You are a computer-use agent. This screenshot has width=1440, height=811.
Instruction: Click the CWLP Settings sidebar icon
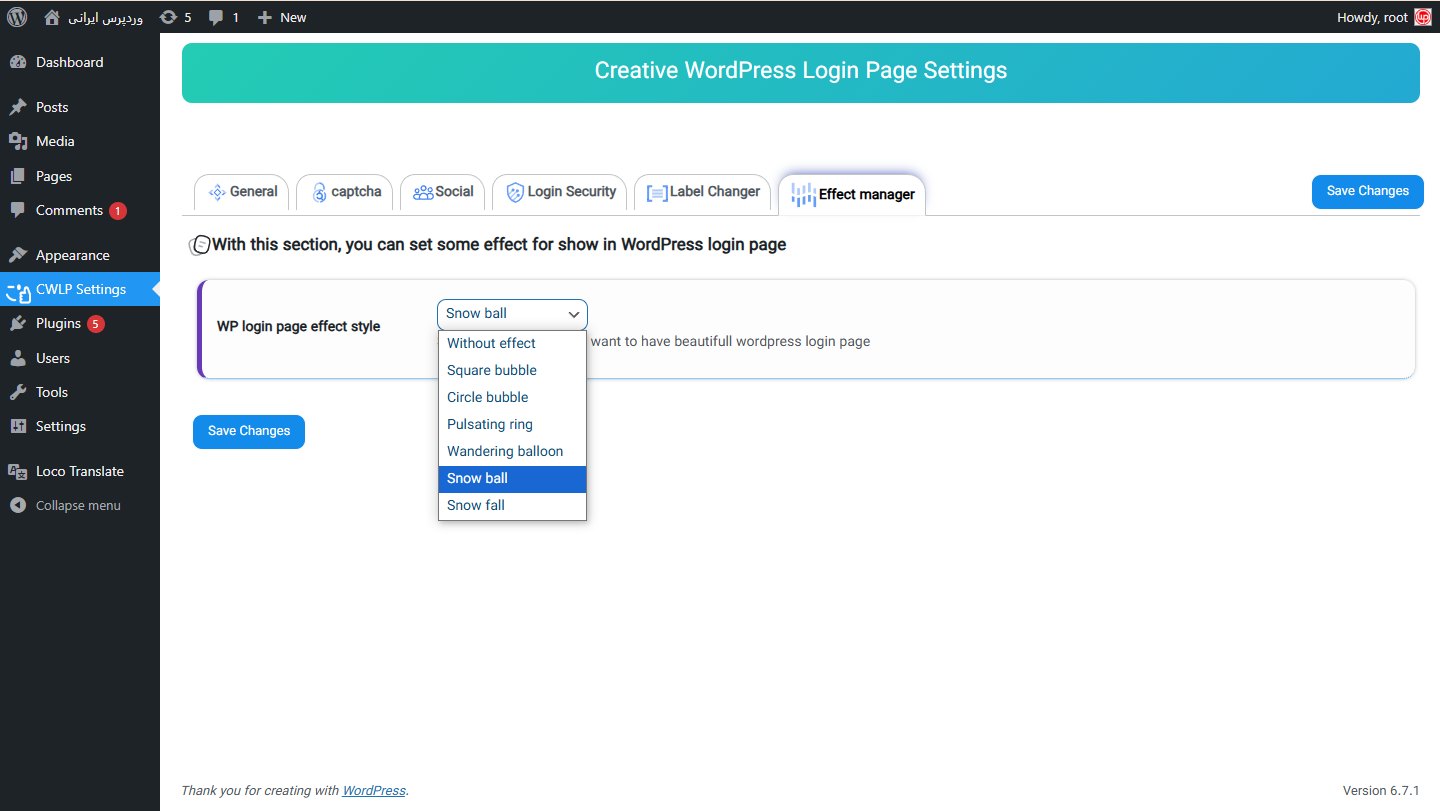(x=18, y=290)
